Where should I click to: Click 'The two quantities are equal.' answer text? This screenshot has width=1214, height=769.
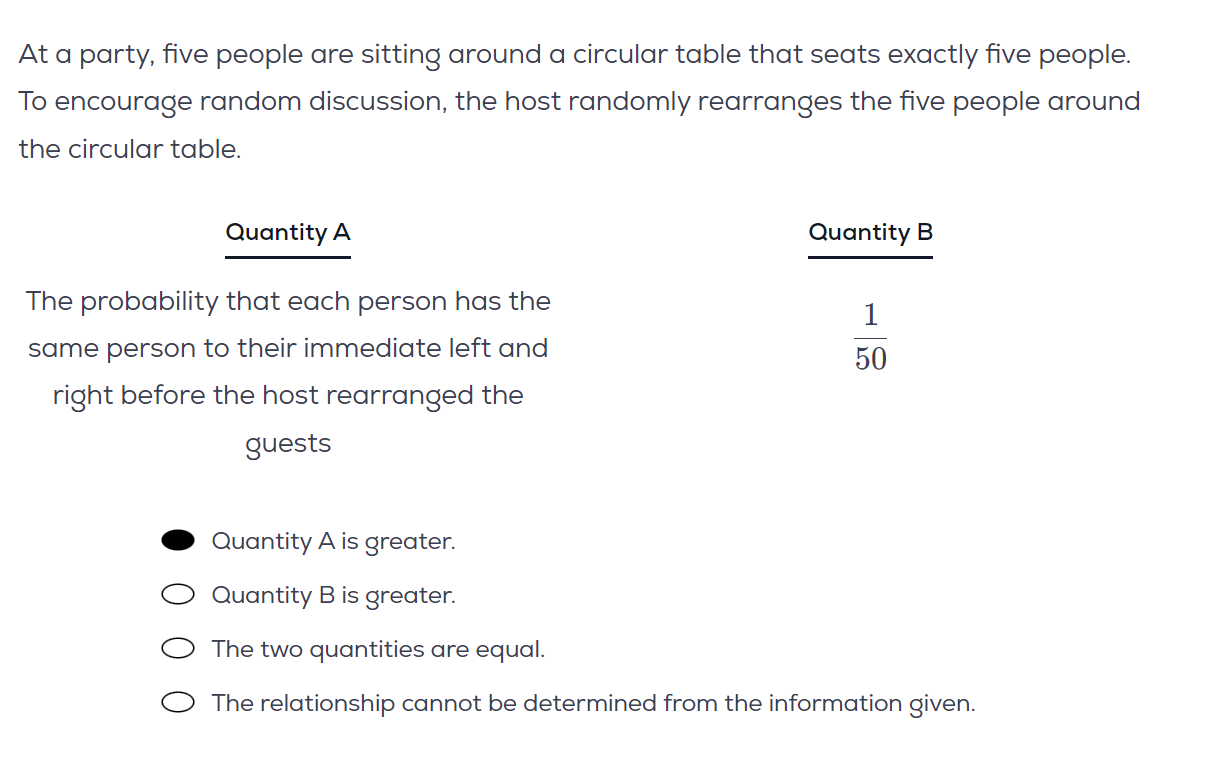click(x=378, y=649)
